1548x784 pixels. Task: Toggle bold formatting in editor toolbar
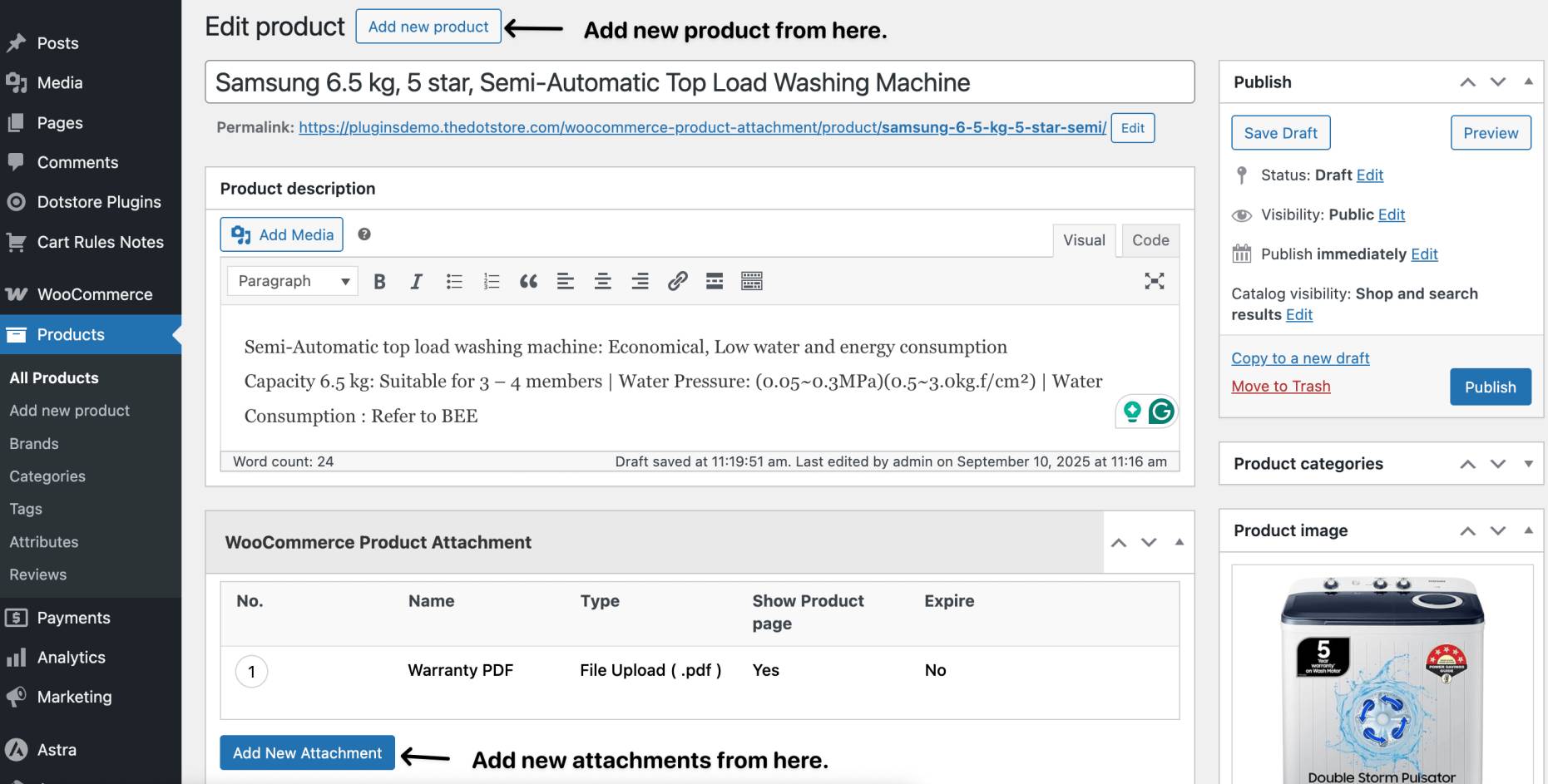(x=379, y=281)
